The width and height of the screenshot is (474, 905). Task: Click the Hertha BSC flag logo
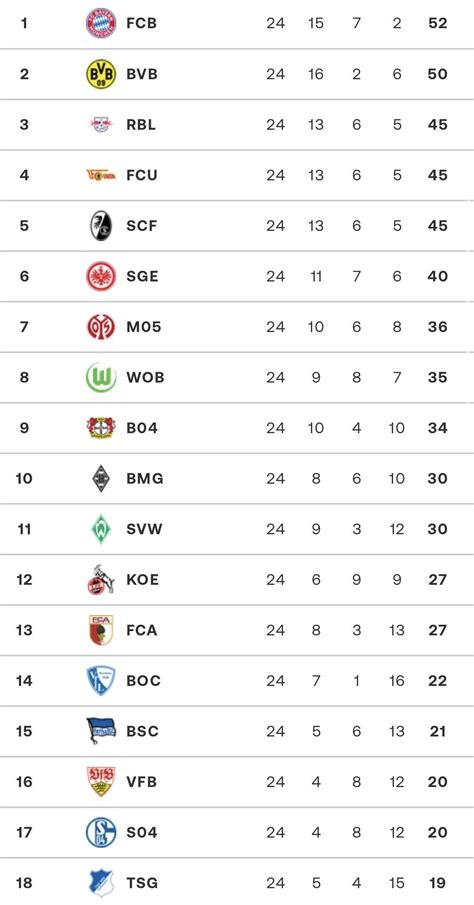coord(101,731)
